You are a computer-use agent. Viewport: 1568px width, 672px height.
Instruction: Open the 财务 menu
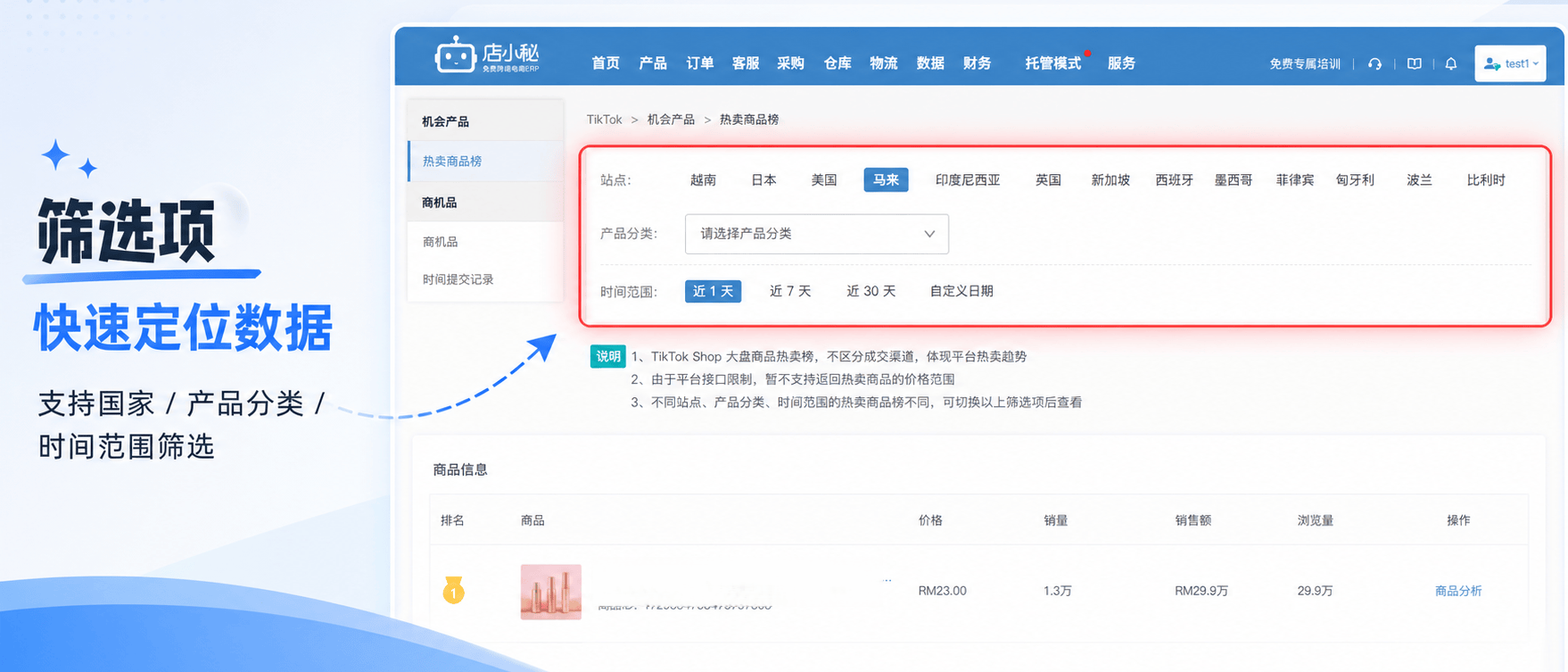[978, 63]
